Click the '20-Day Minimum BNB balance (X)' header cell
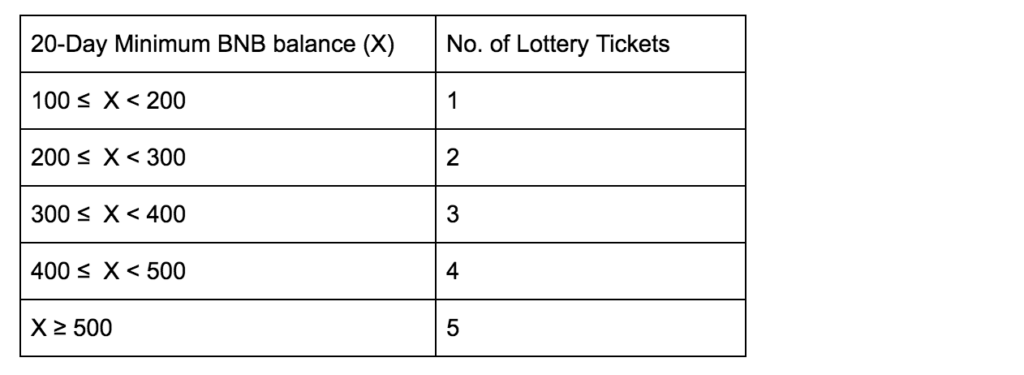The height and width of the screenshot is (375, 1024). click(x=228, y=44)
